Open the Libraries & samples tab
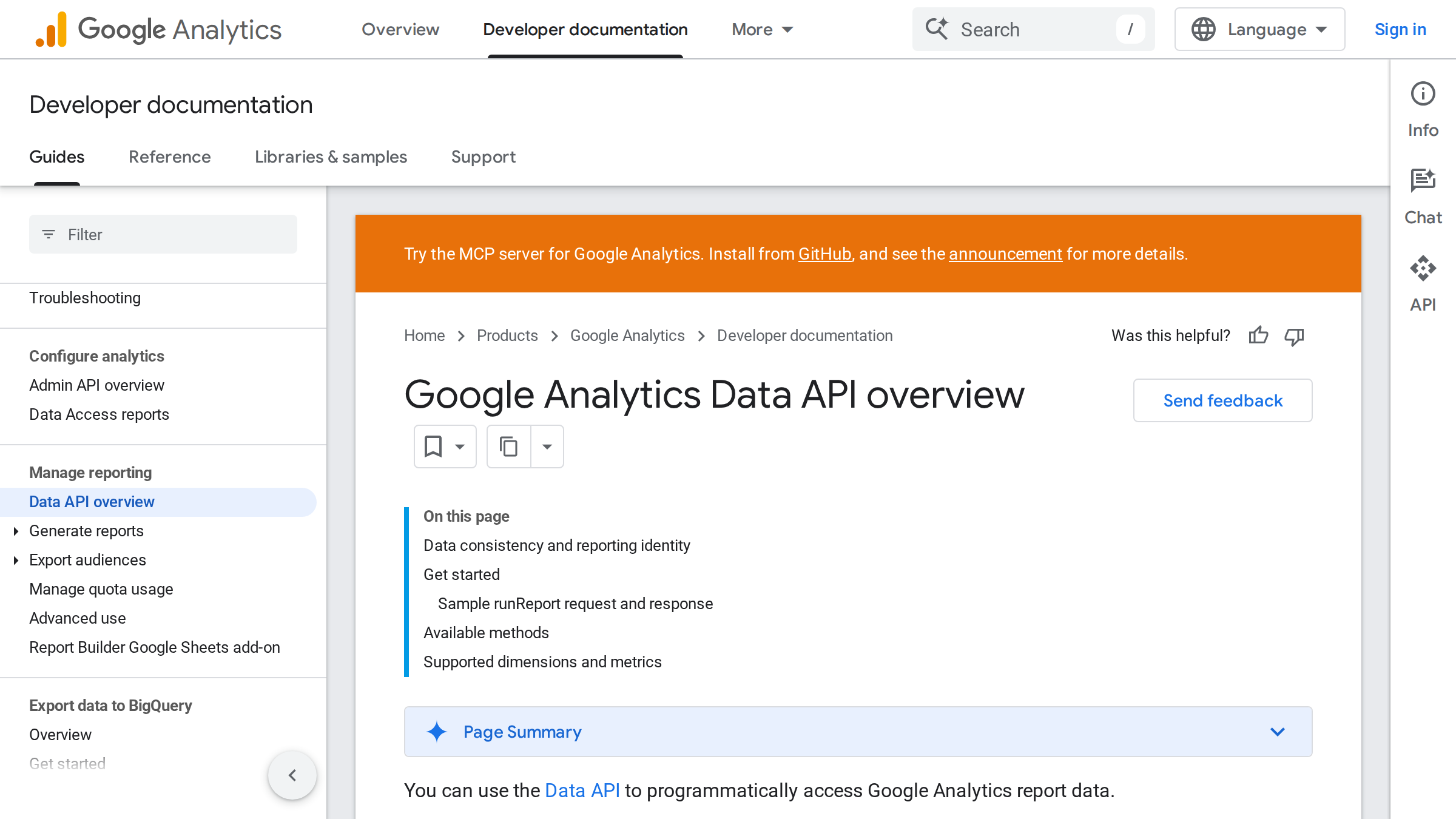This screenshot has width=1456, height=819. coord(331,157)
